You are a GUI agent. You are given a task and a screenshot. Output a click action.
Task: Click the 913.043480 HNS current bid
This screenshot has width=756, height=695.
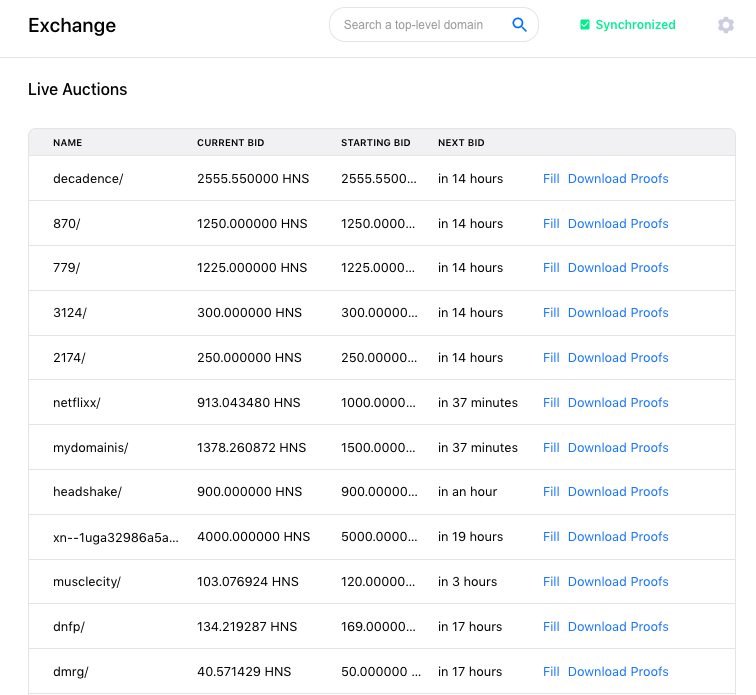249,402
